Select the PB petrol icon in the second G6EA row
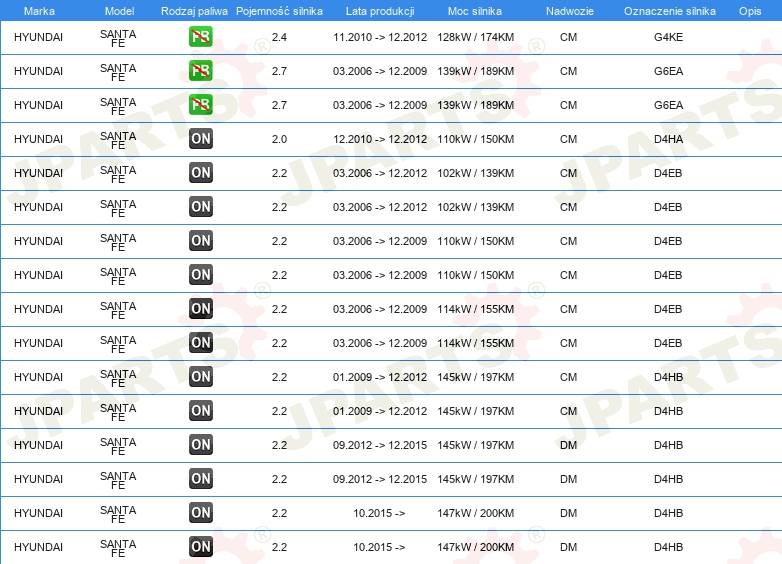This screenshot has height=564, width=782. pyautogui.click(x=200, y=105)
